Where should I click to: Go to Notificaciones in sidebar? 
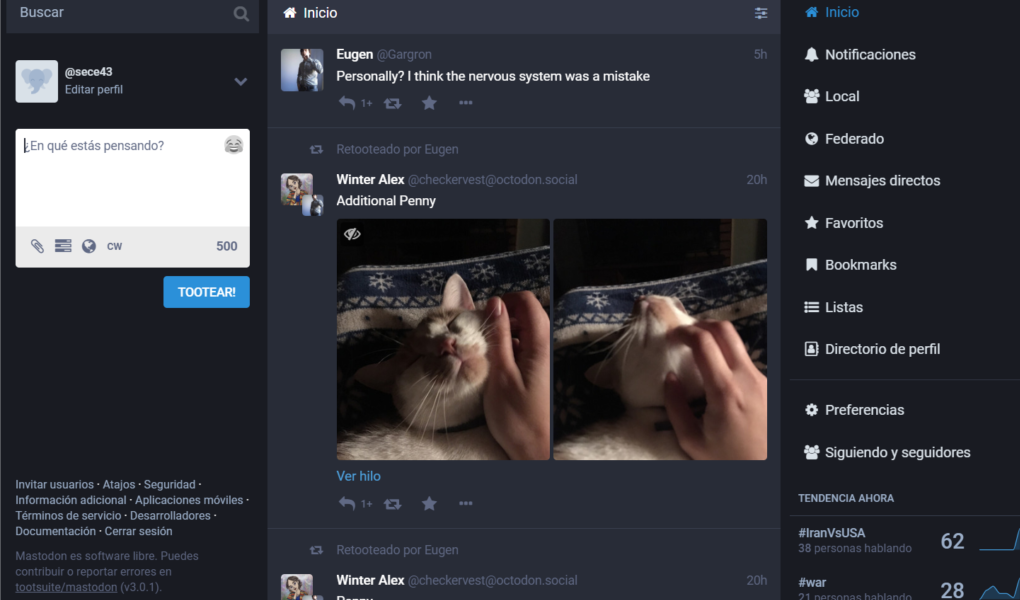(870, 55)
